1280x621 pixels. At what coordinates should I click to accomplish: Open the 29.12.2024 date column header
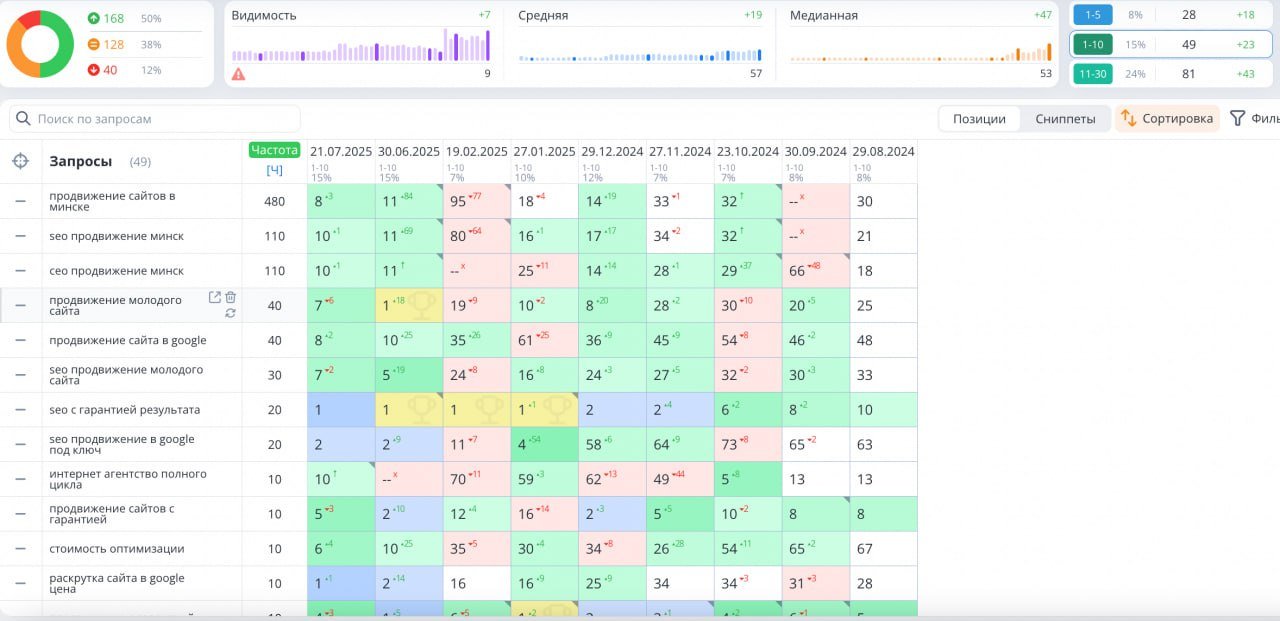[612, 152]
